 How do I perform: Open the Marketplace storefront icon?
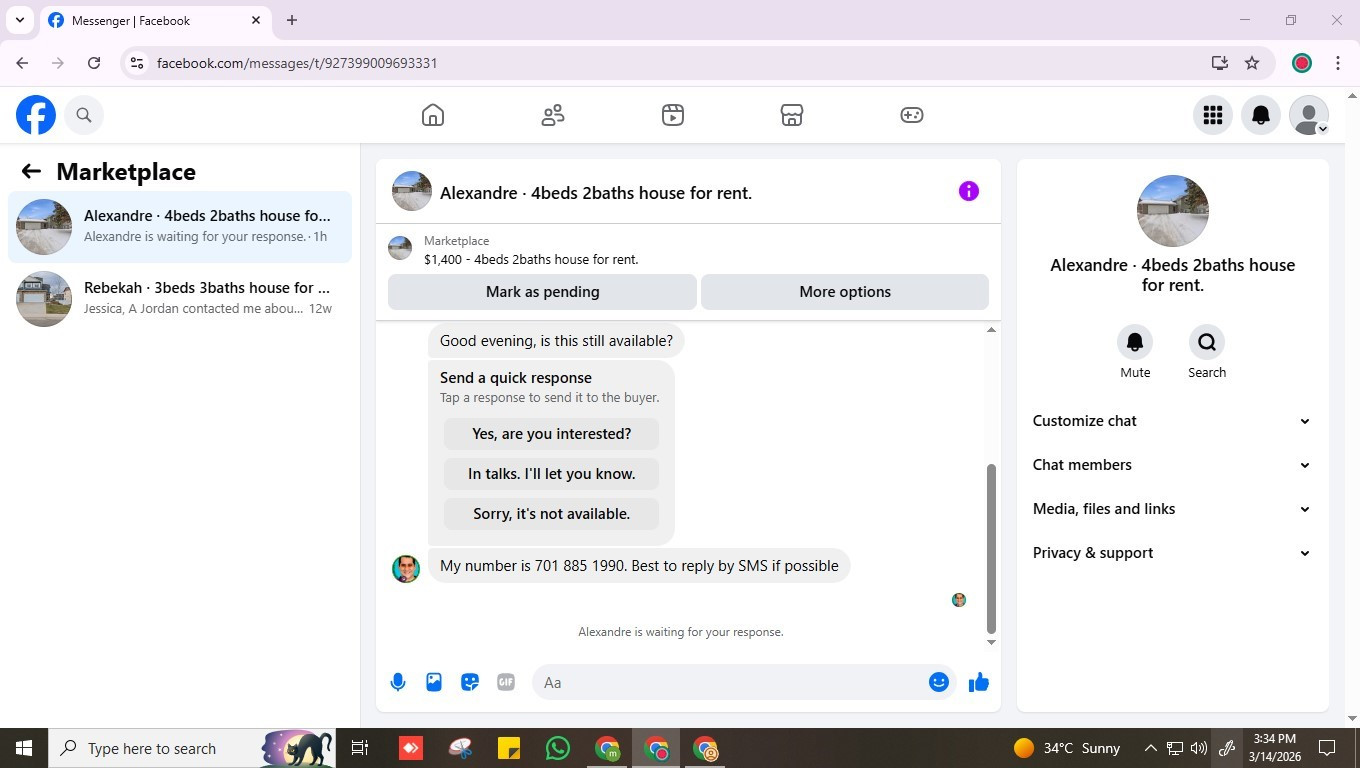(792, 115)
